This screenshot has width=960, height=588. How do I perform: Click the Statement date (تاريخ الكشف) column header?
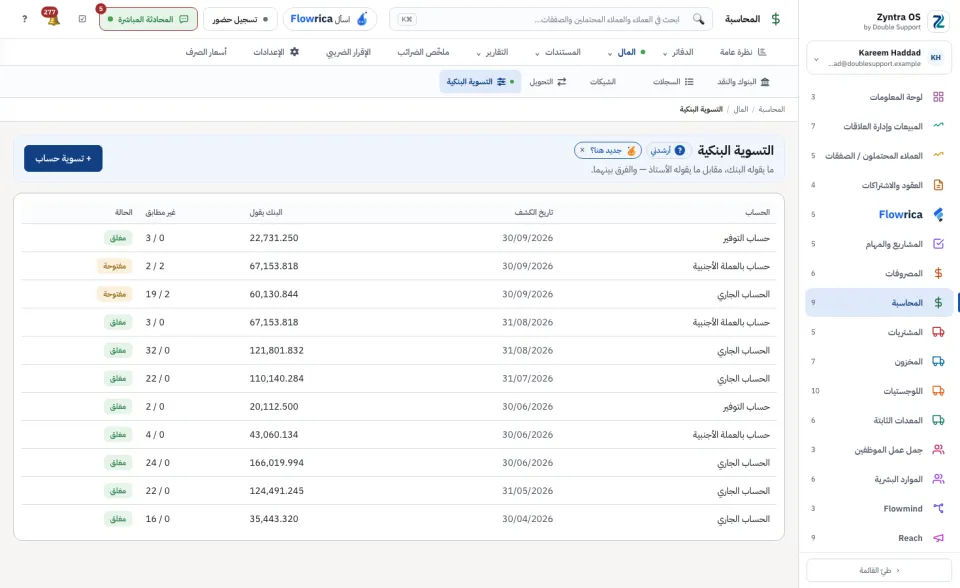pos(534,213)
